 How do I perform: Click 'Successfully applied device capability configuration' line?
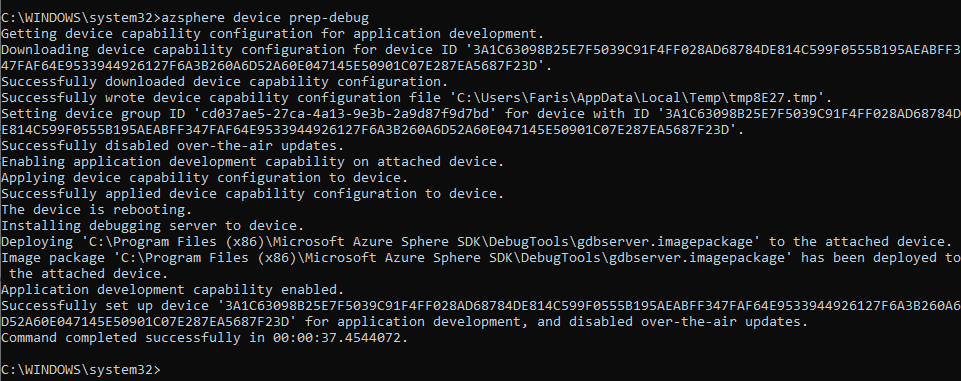coord(253,194)
